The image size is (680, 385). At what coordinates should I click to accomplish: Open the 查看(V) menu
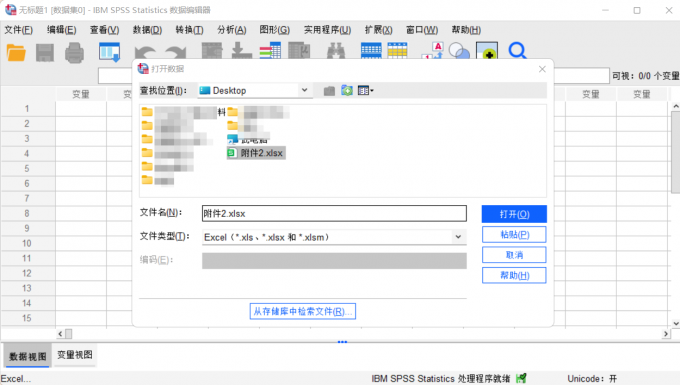pos(105,30)
